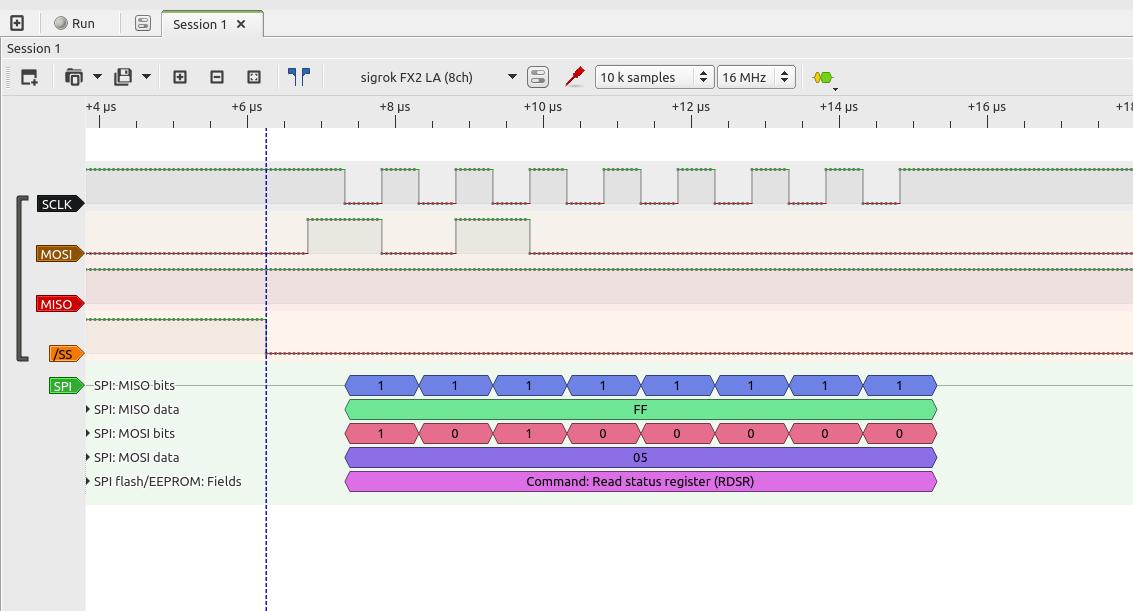The width and height of the screenshot is (1133, 611).
Task: Expand the save options dropdown arrow
Action: 146,77
